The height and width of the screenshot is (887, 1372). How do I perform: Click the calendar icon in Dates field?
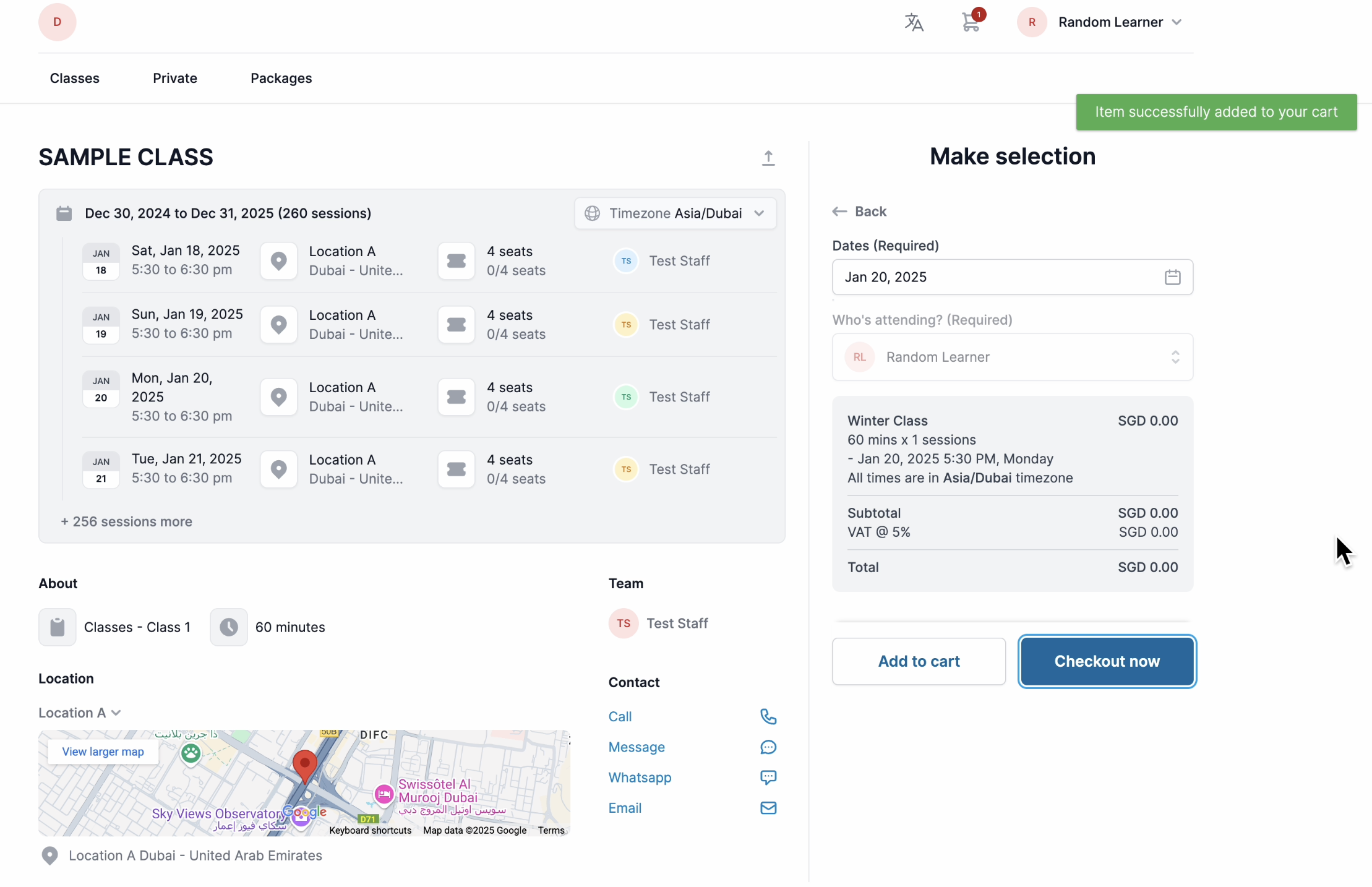(x=1172, y=277)
